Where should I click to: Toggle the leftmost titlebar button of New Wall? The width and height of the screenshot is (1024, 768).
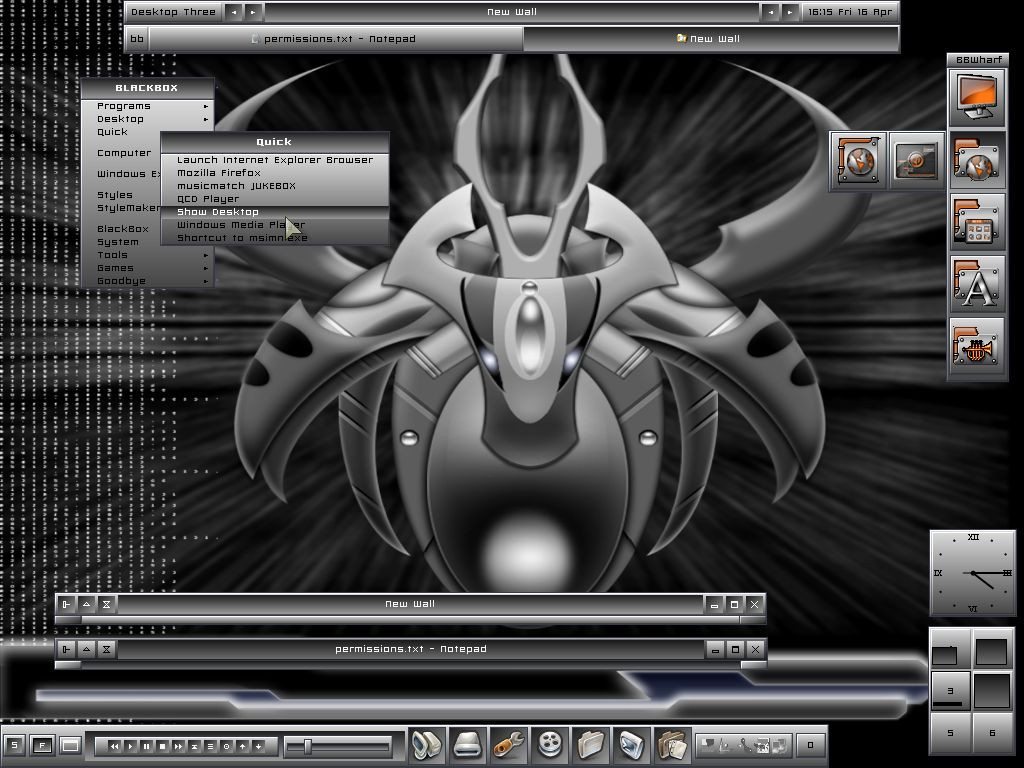click(x=66, y=604)
